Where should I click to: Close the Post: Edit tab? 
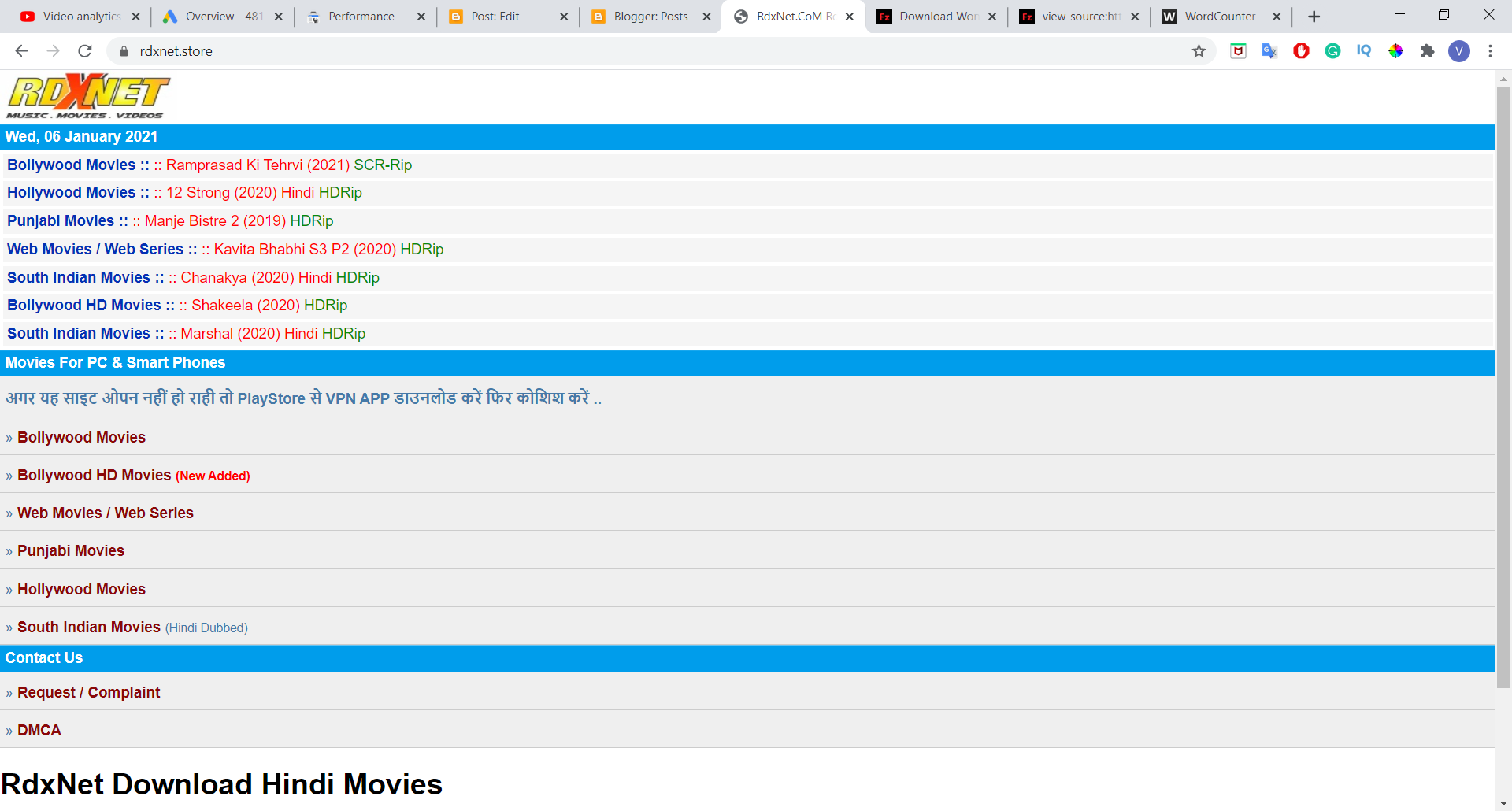(564, 17)
